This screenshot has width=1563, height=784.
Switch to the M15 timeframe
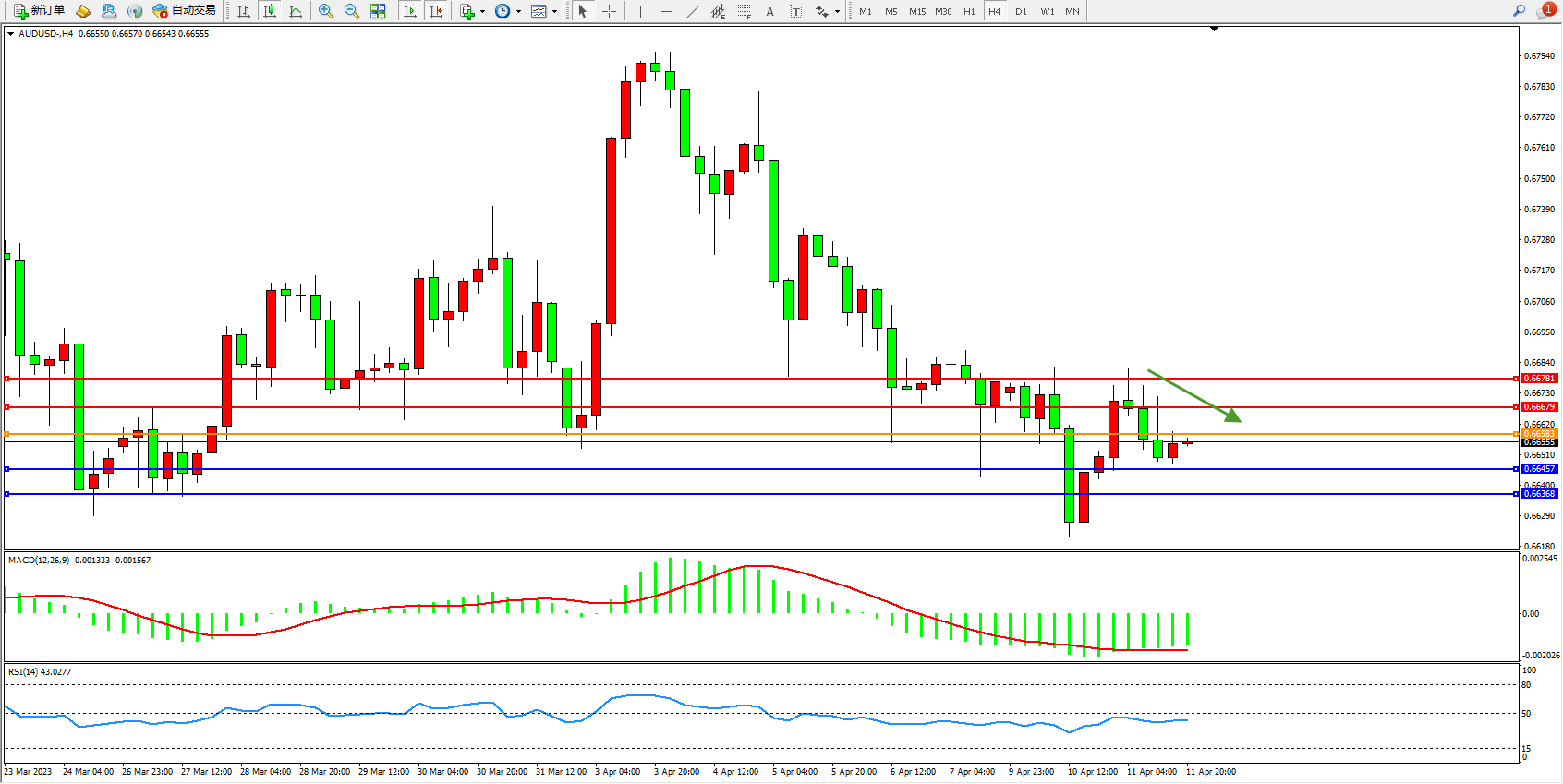click(x=916, y=11)
